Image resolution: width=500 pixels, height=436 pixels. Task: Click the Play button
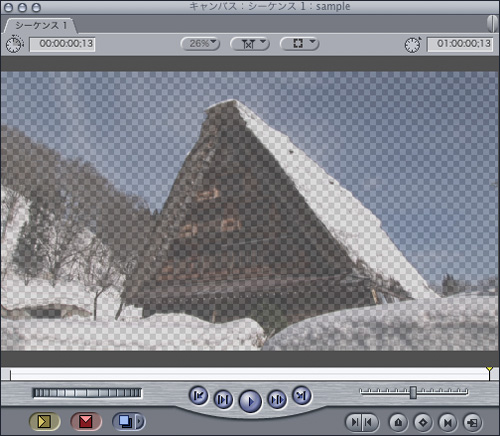250,401
